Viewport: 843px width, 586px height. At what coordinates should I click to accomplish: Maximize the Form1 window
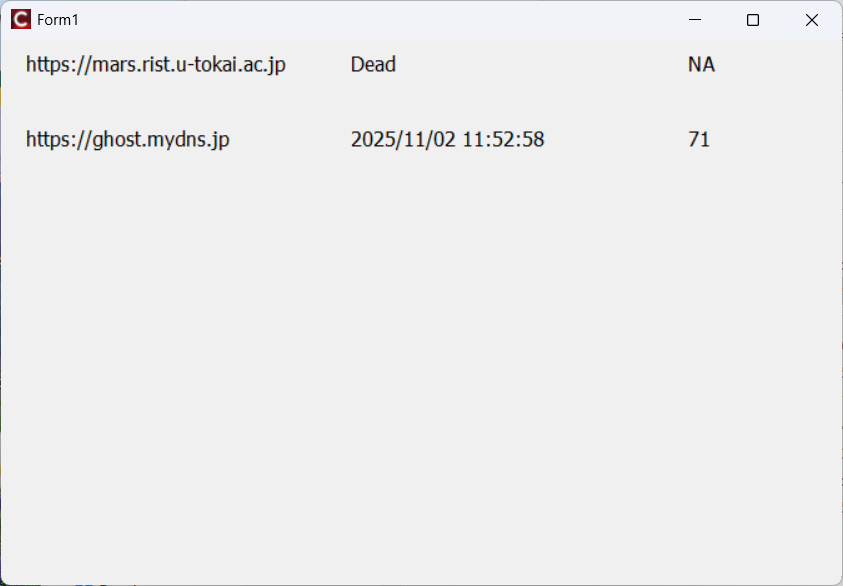click(x=753, y=20)
